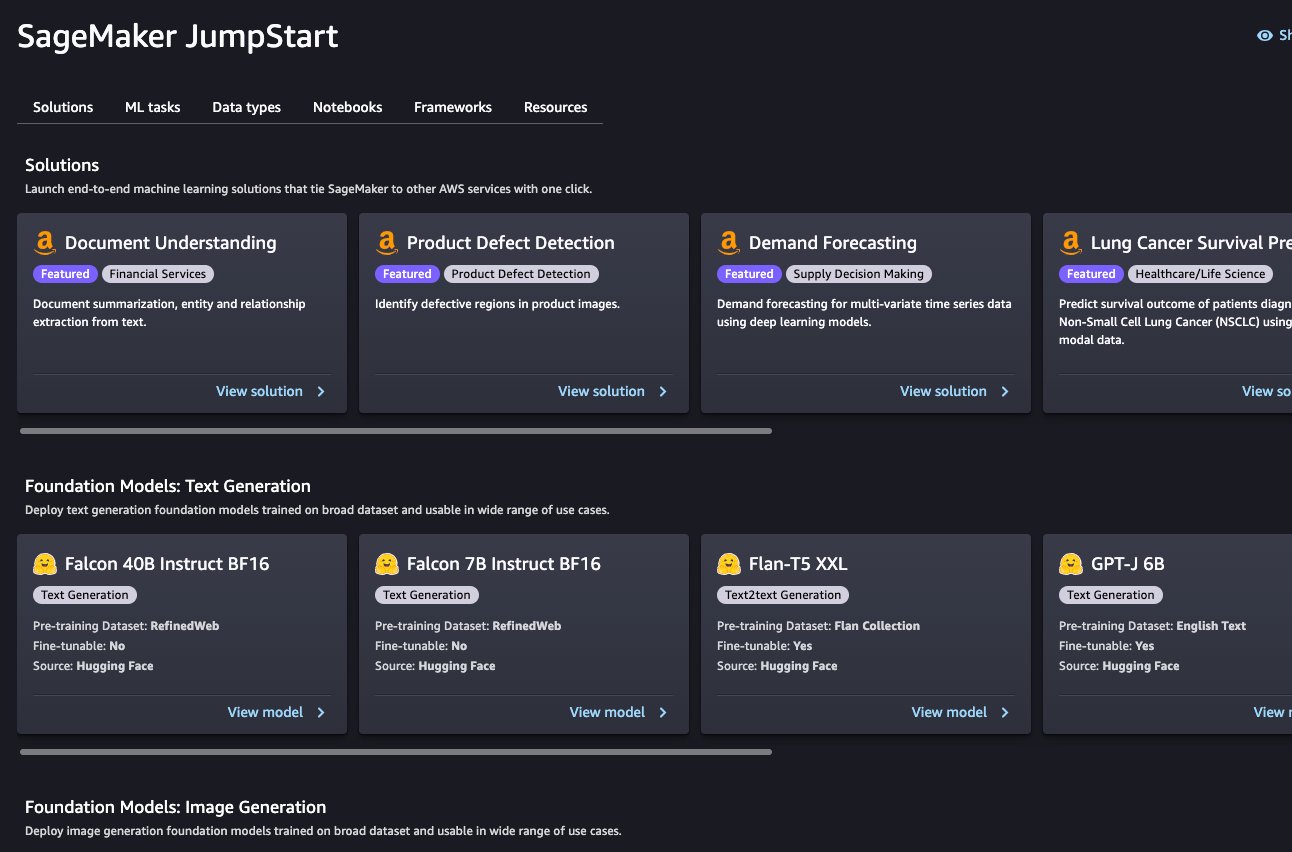The width and height of the screenshot is (1292, 852).
Task: Click the Lung Cancer Survival card title
Action: pyautogui.click(x=1191, y=243)
